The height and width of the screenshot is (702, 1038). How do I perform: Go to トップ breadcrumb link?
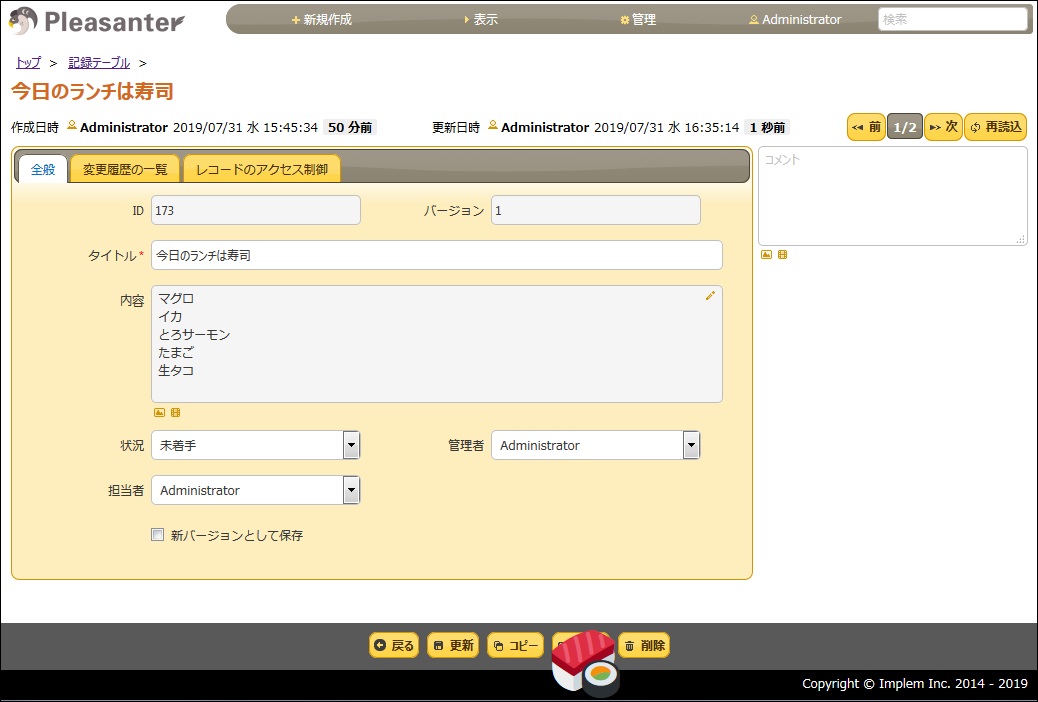pyautogui.click(x=28, y=63)
